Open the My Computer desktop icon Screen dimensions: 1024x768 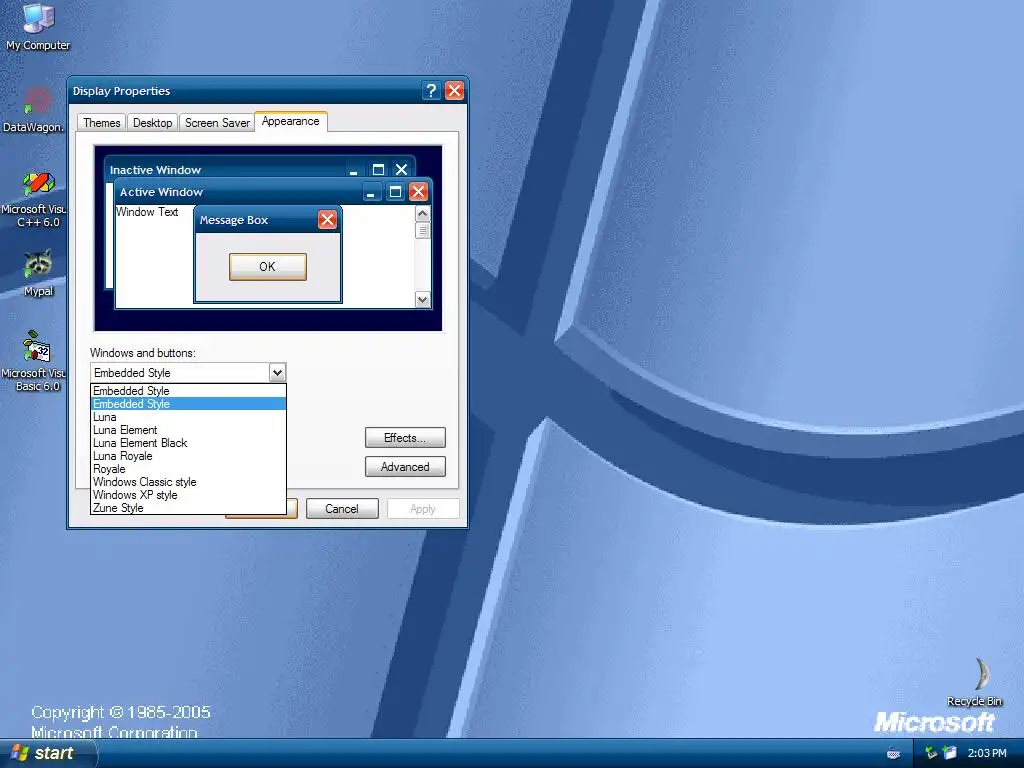click(38, 27)
